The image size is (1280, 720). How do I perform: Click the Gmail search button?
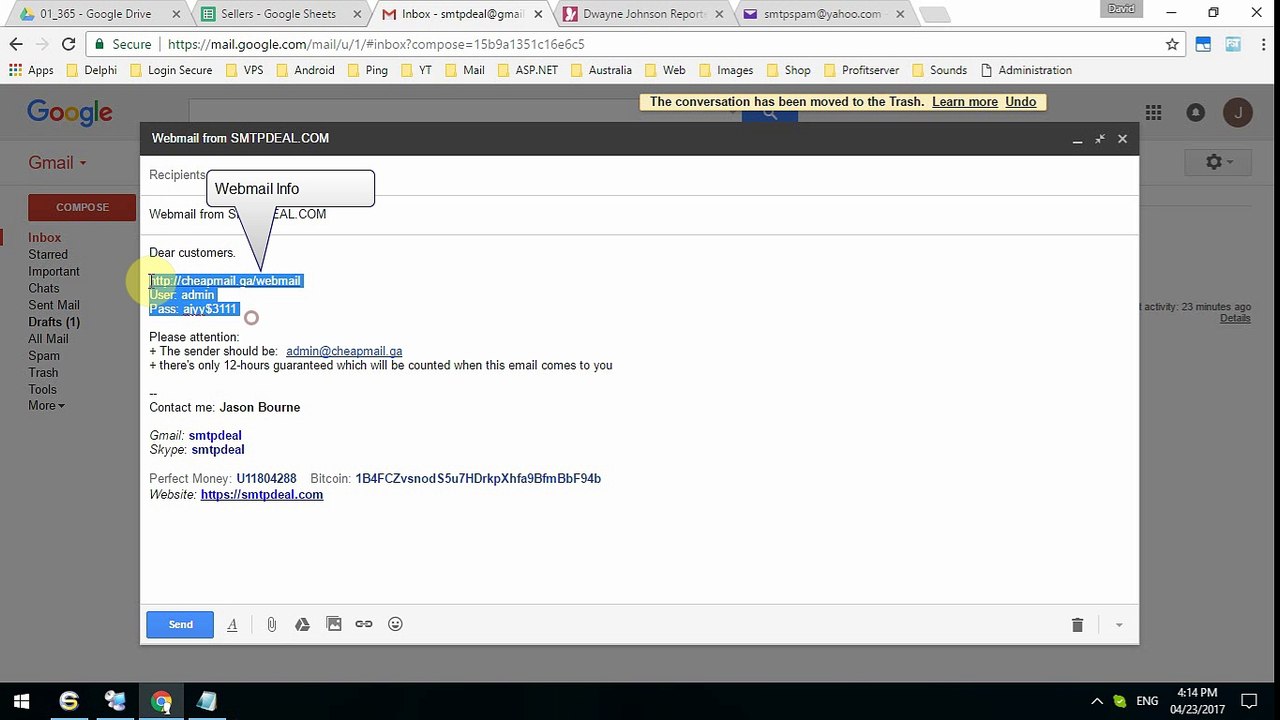click(769, 113)
